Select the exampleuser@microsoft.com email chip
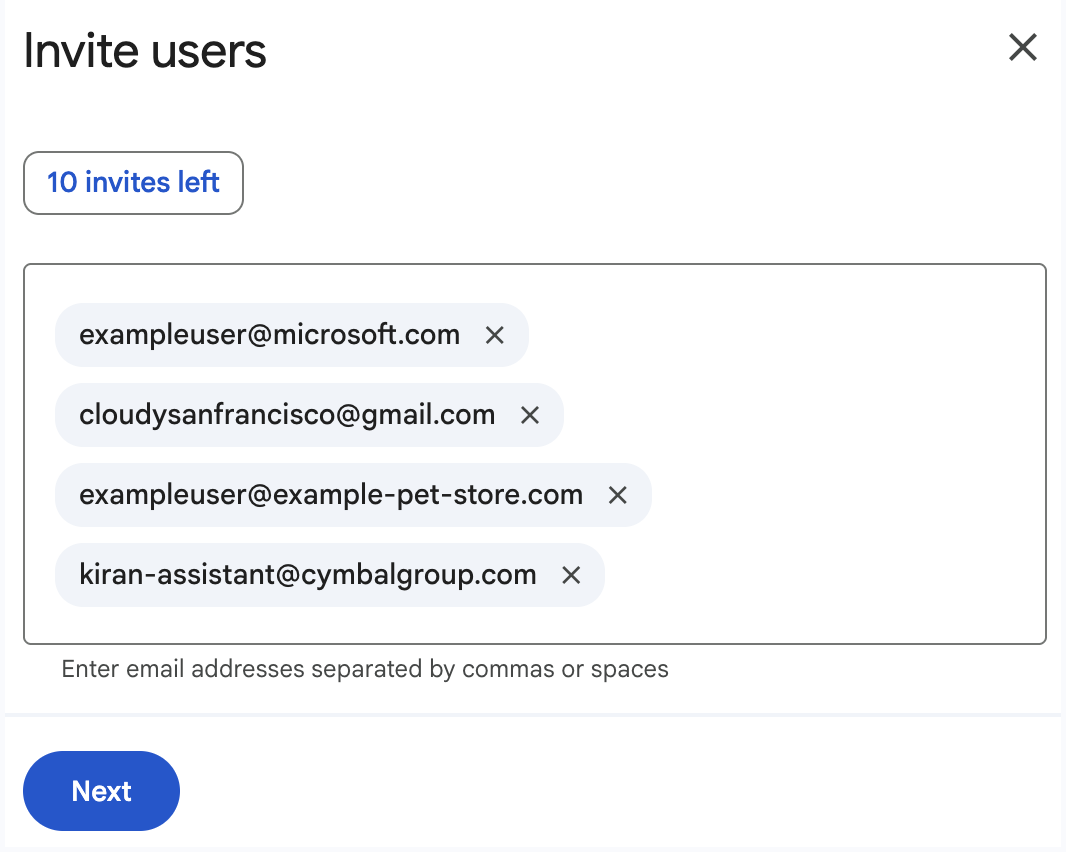Viewport: 1066px width, 852px height. point(269,335)
